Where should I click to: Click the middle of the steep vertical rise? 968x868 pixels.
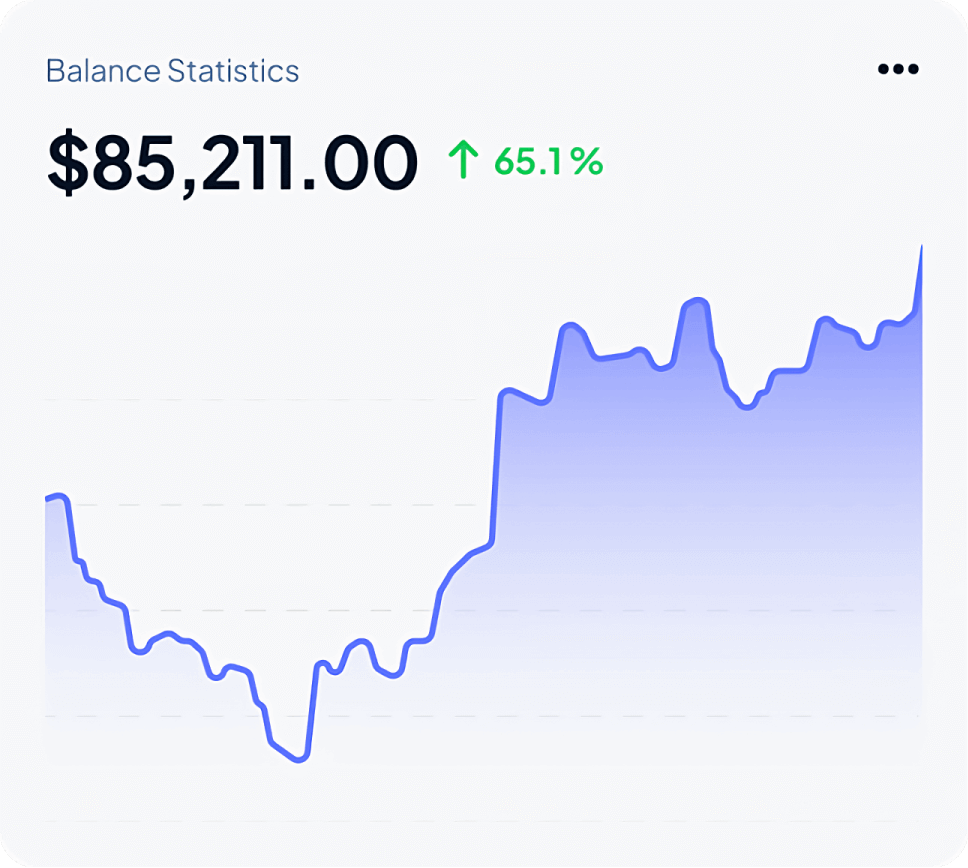pos(496,470)
